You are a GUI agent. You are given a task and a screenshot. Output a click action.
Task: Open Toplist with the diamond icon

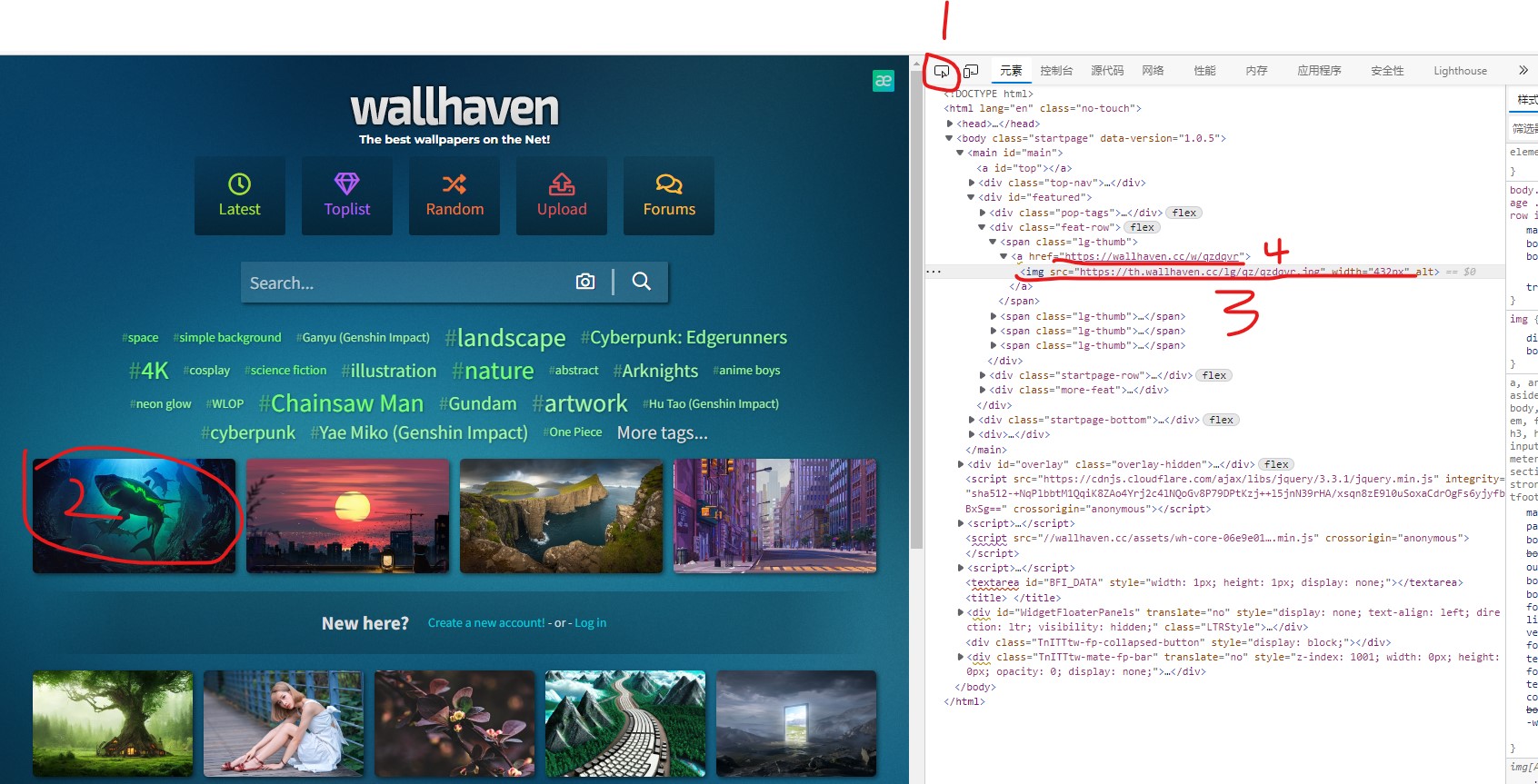click(x=347, y=184)
